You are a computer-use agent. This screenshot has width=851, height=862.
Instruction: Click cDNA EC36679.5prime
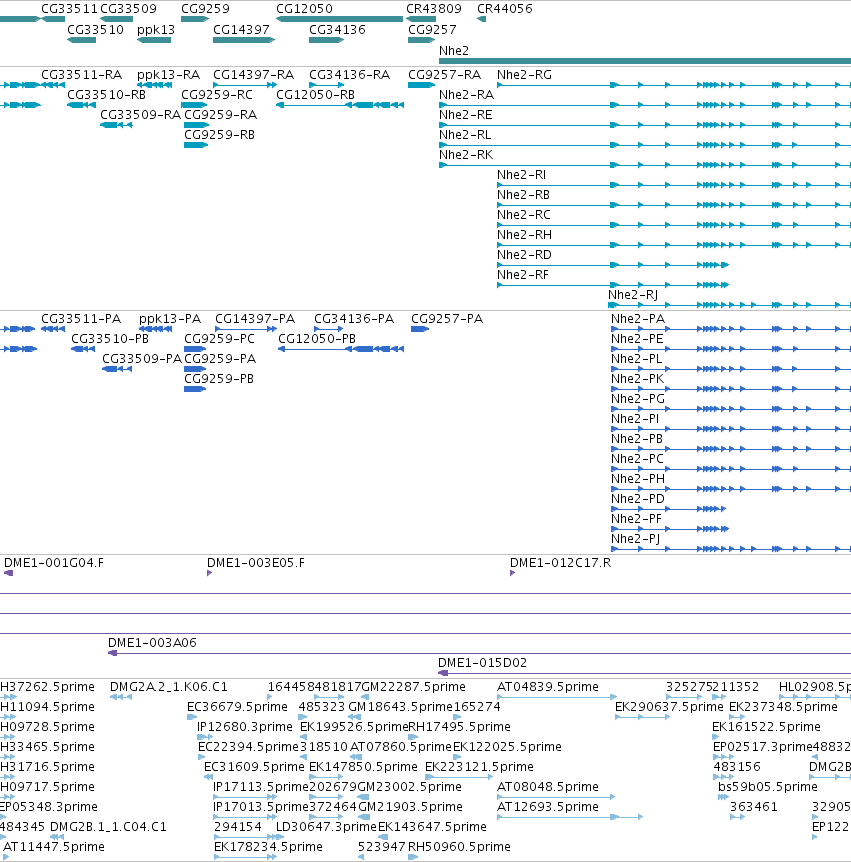pos(237,706)
